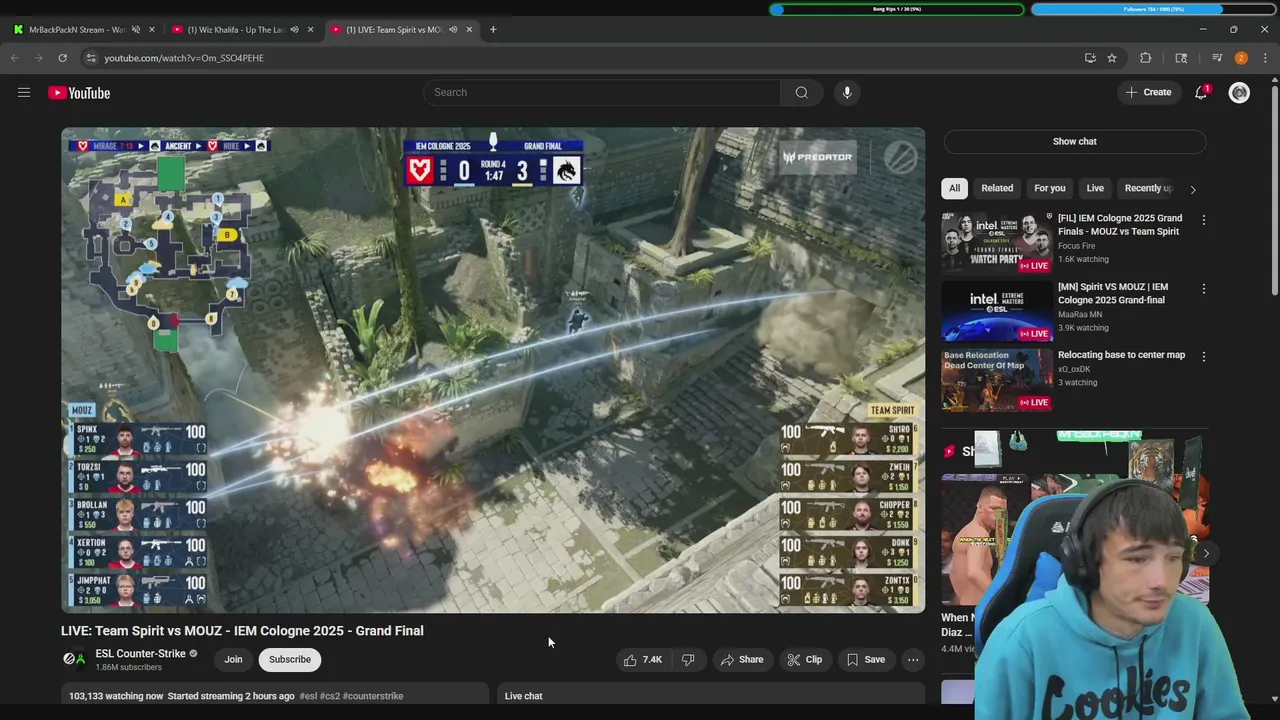The width and height of the screenshot is (1280, 720).
Task: Mute the Wiz Khalifa tab audio
Action: pos(294,30)
